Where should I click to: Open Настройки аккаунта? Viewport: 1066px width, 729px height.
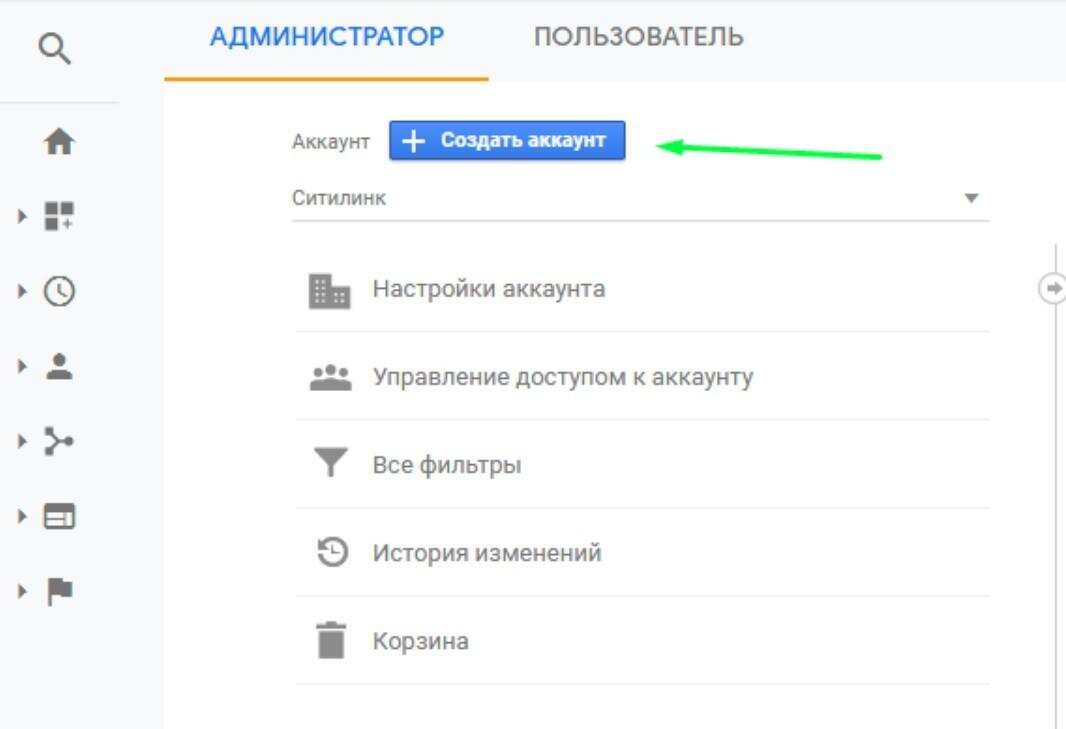click(x=488, y=289)
